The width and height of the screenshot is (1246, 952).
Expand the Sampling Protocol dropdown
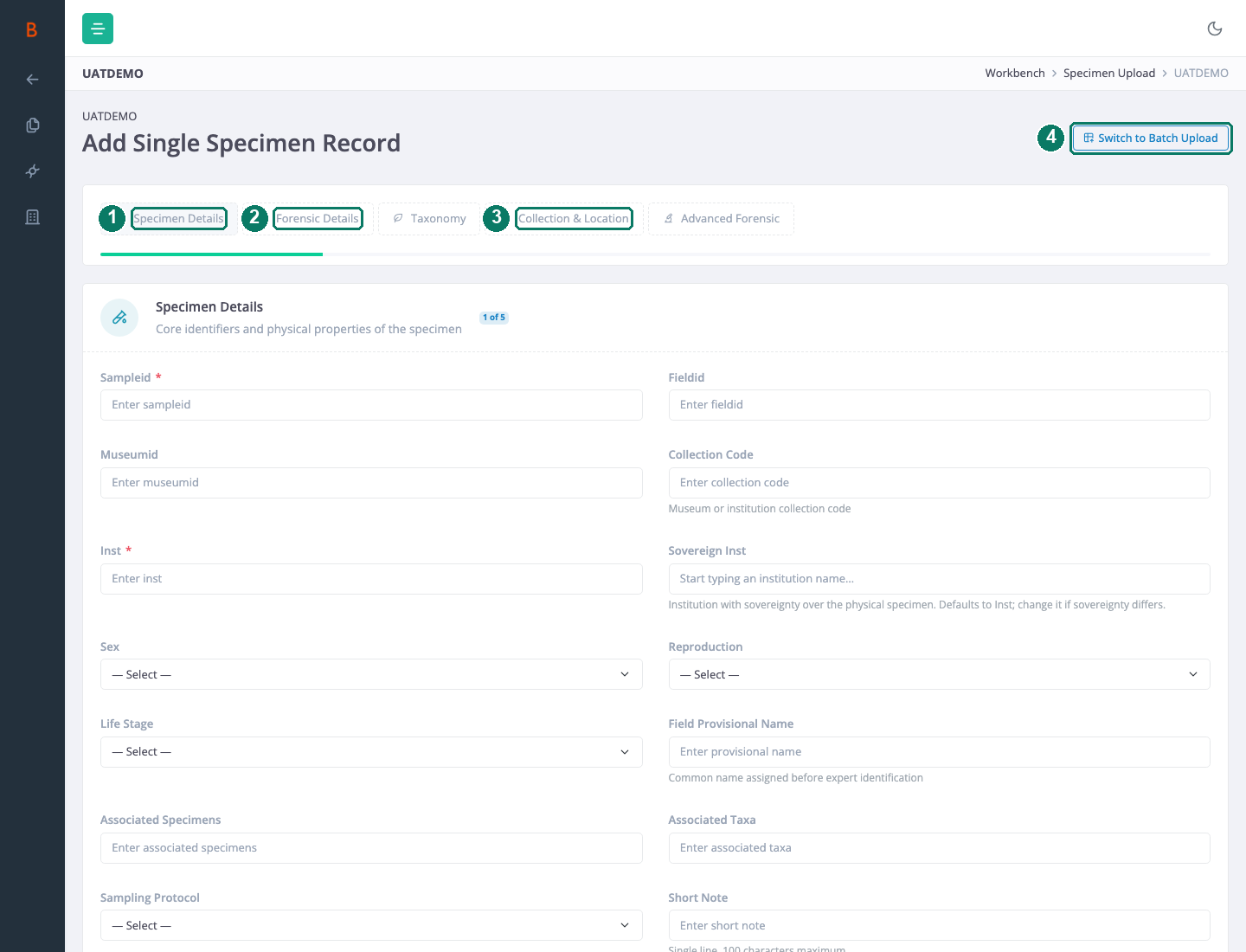tap(371, 925)
